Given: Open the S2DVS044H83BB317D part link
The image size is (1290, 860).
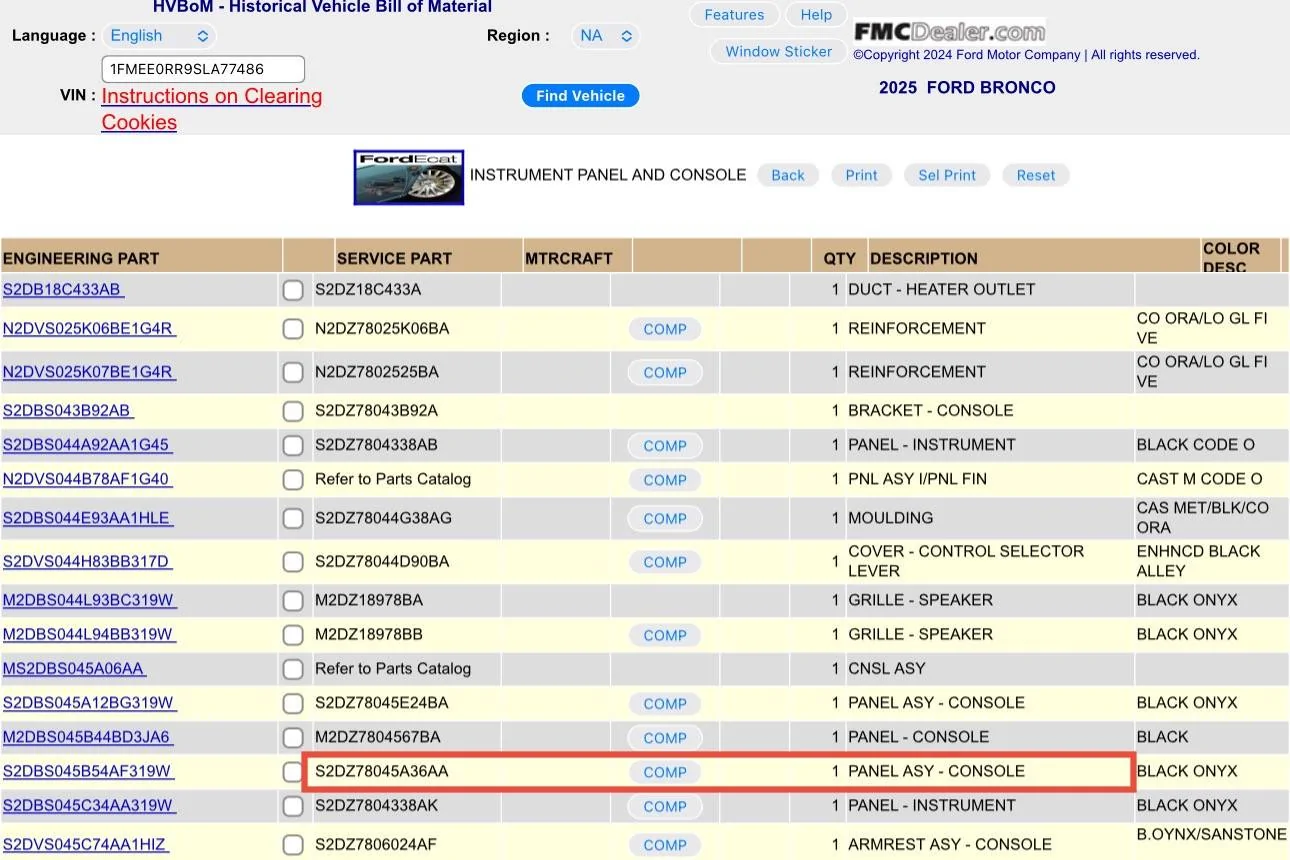Looking at the screenshot, I should tap(87, 562).
